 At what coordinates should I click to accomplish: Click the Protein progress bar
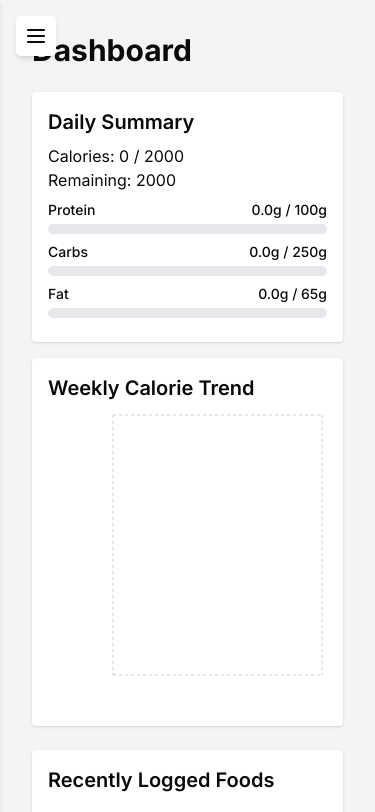188,229
